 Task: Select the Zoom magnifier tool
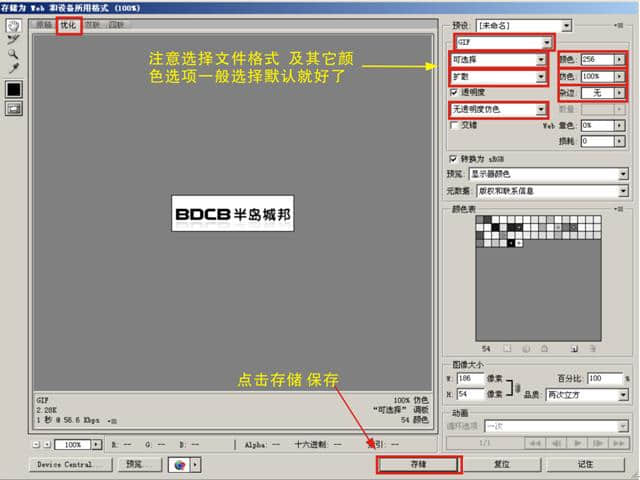click(x=14, y=54)
